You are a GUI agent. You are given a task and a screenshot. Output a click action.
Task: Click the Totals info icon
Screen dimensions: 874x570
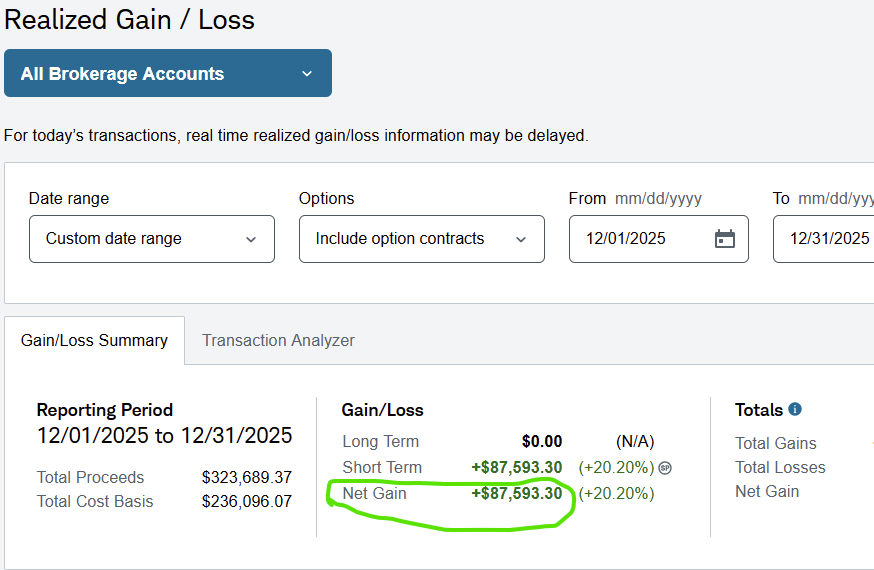pyautogui.click(x=795, y=409)
